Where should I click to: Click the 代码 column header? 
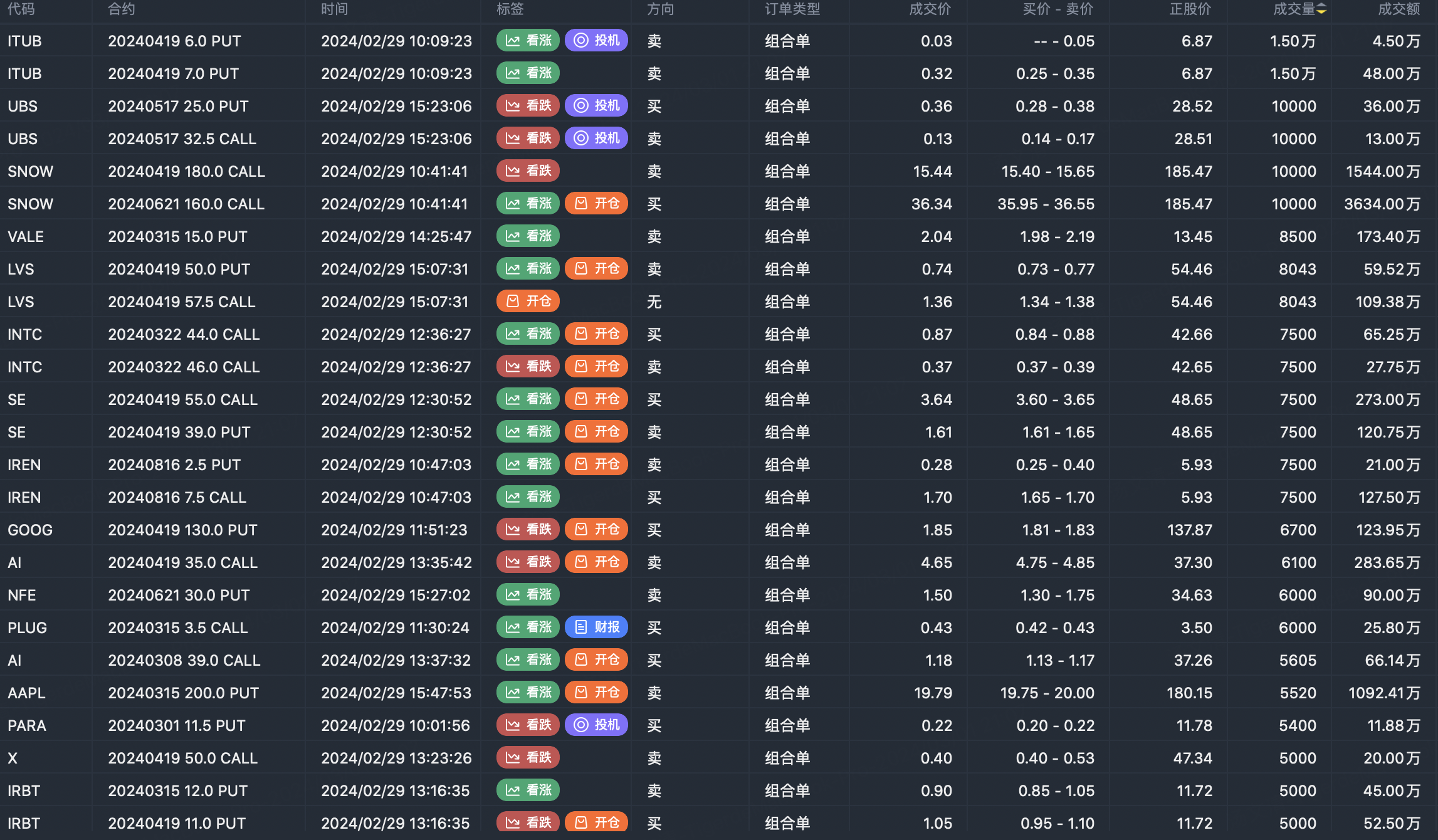(x=21, y=9)
